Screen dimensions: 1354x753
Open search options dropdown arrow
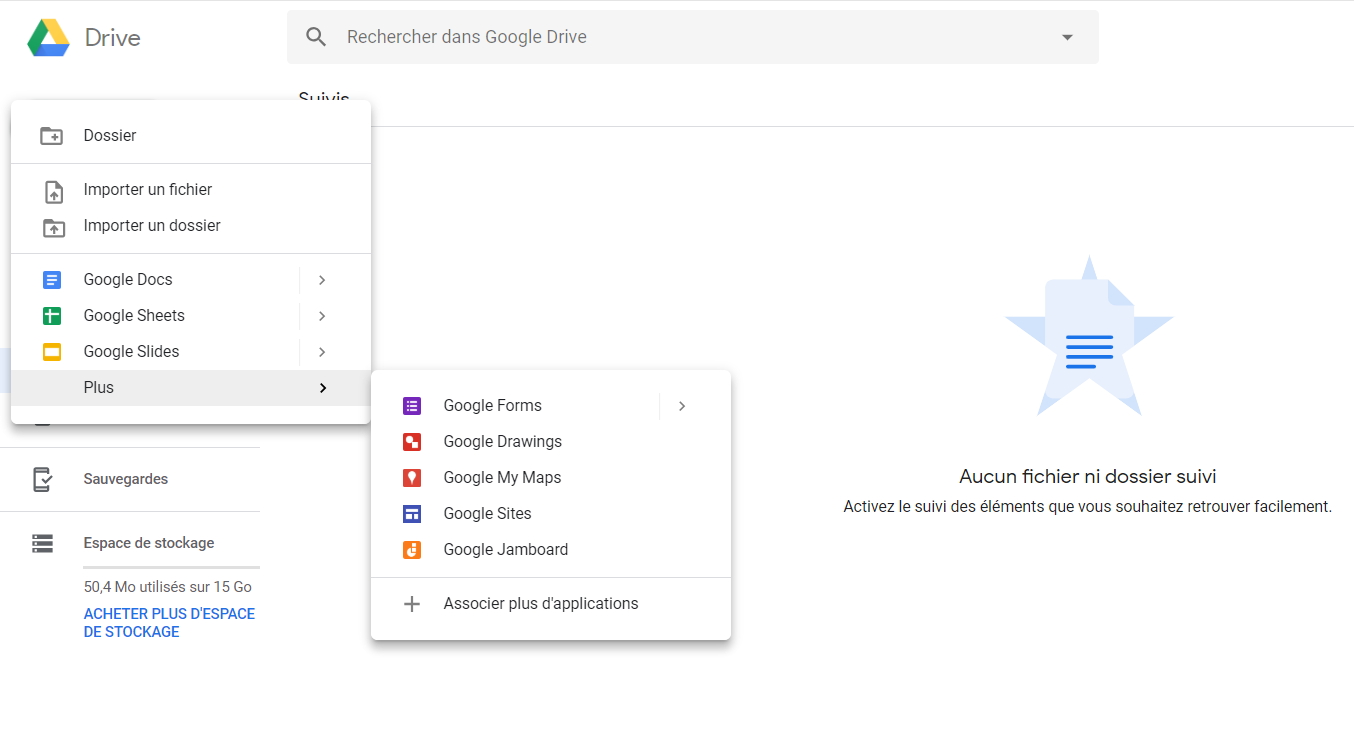click(1067, 37)
